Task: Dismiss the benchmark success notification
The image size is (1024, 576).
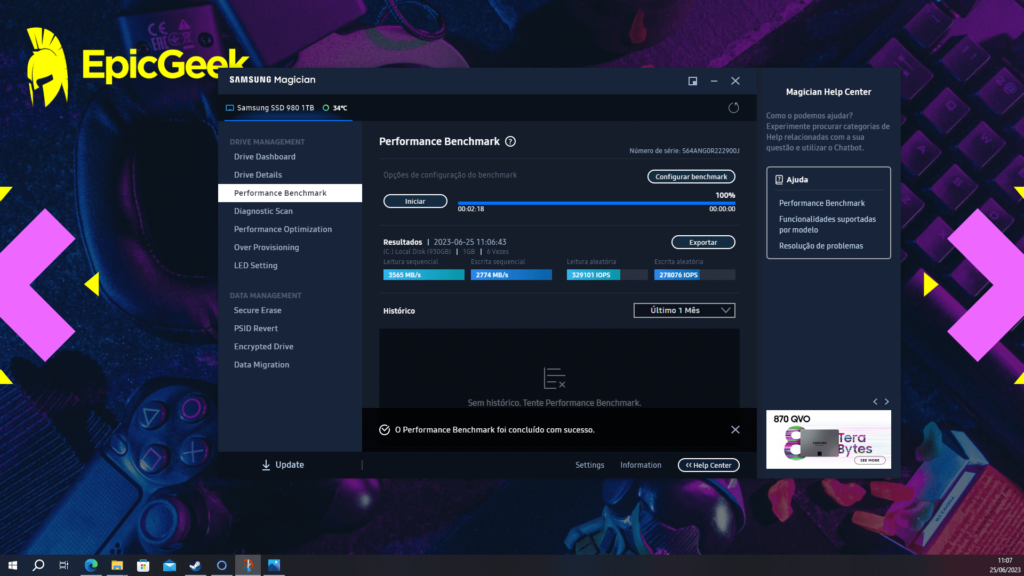Action: click(x=735, y=430)
